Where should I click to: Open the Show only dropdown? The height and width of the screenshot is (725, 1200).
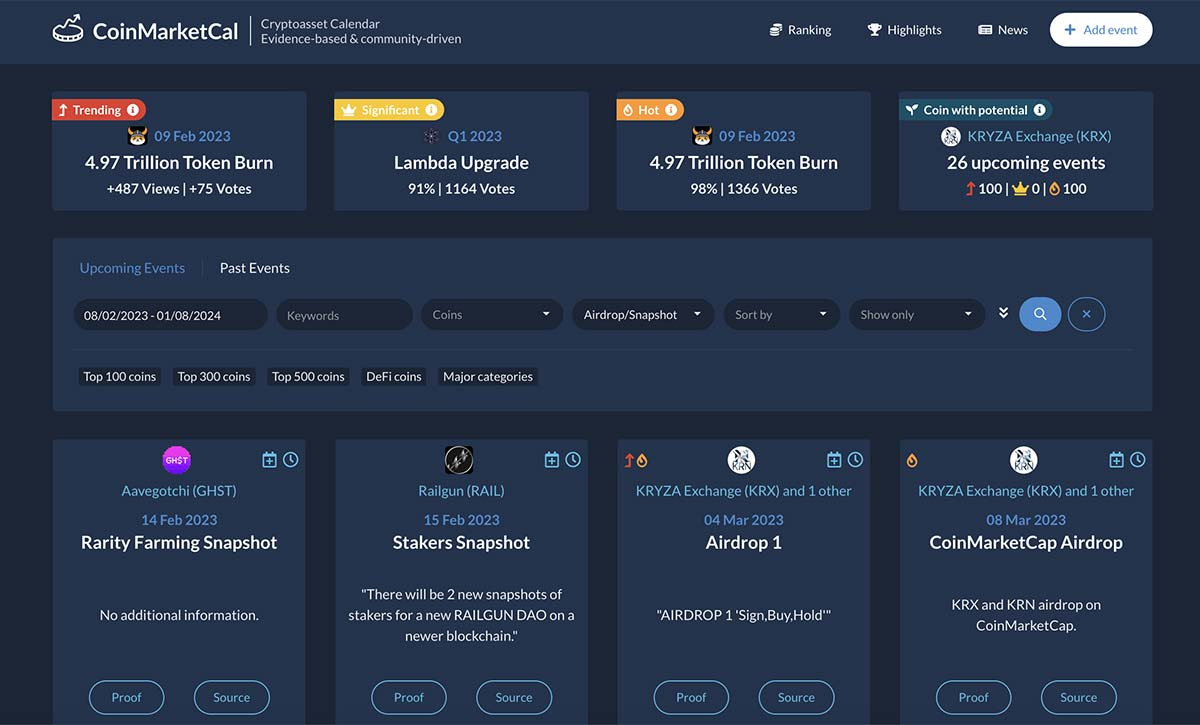(x=916, y=314)
